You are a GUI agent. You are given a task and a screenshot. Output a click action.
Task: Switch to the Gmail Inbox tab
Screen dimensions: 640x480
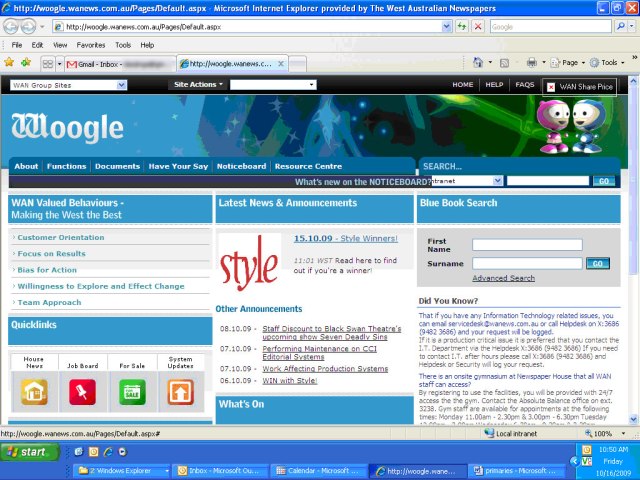click(115, 63)
